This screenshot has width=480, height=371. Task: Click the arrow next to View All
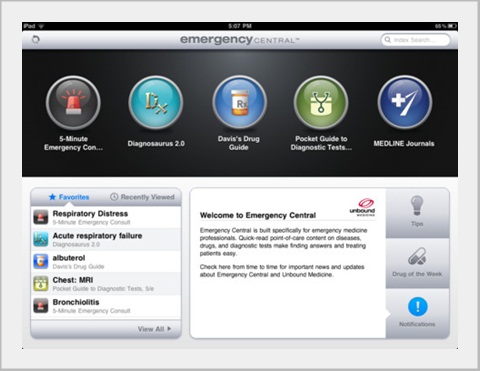coord(169,329)
